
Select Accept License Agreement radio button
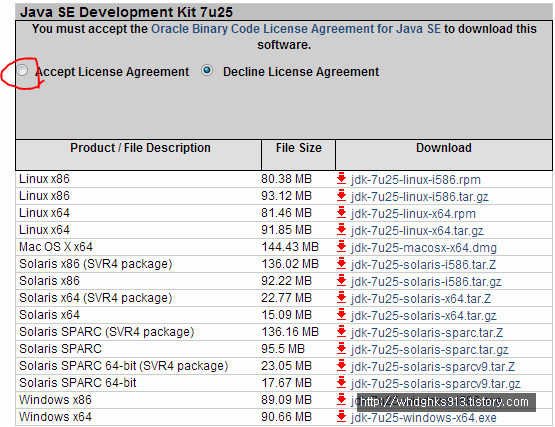tap(22, 70)
